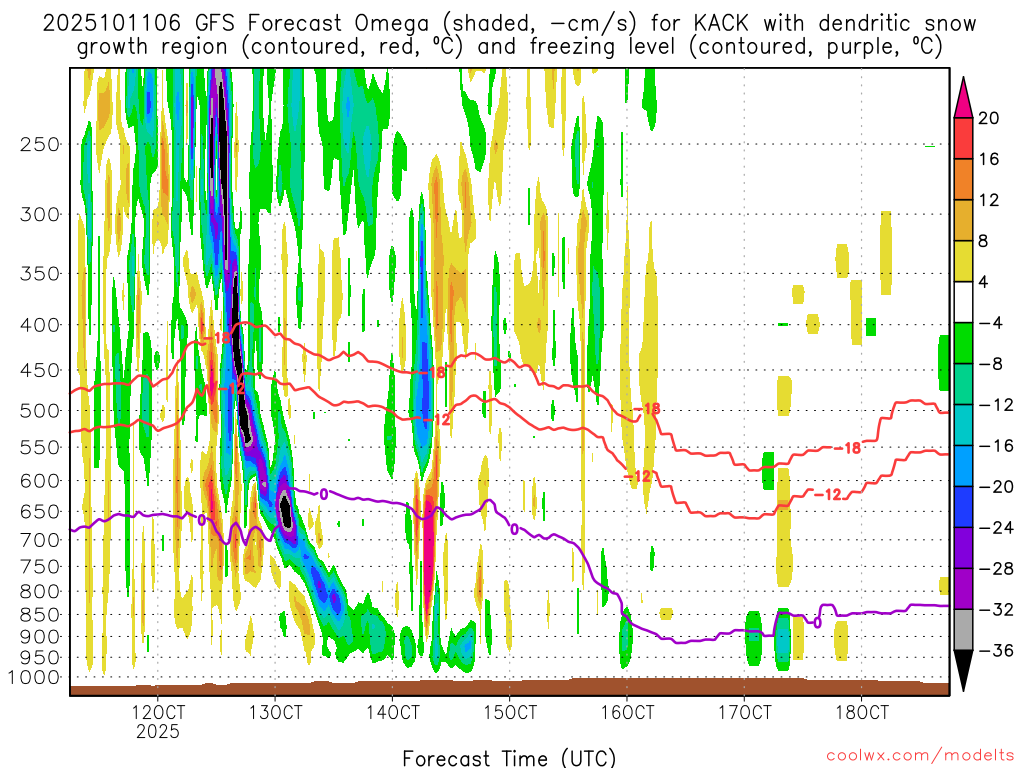Click the subtitle line about freezing level
Image resolution: width=1024 pixels, height=768 pixels.
(509, 47)
